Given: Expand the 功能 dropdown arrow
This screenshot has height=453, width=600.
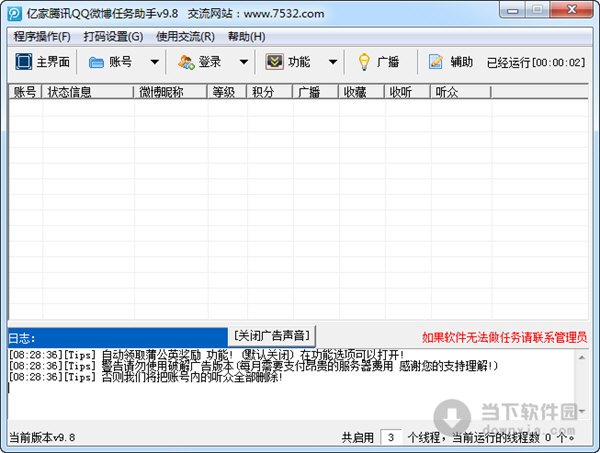Looking at the screenshot, I should [x=333, y=62].
